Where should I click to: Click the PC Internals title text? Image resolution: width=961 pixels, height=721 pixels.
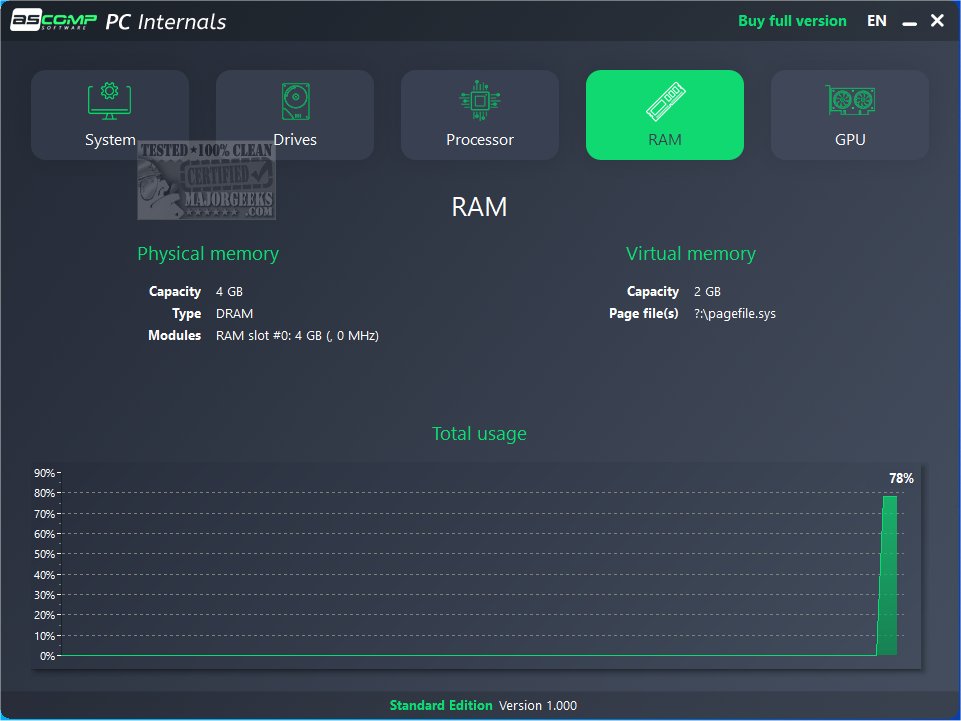(165, 21)
